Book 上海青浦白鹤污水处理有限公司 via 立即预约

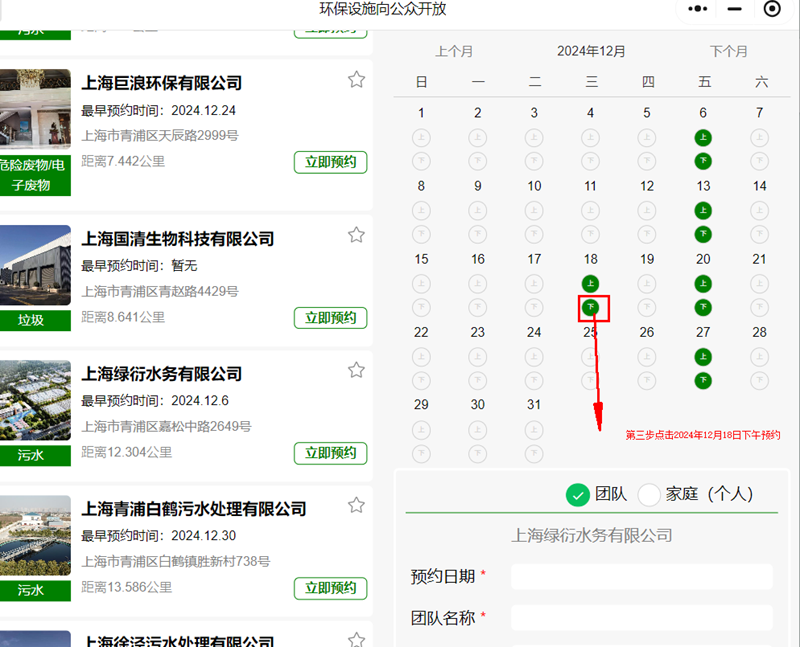pos(331,588)
